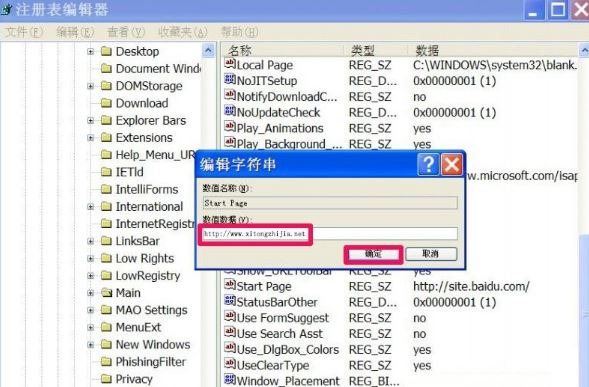Click the 'yes' data of UseClearType
This screenshot has width=589, height=387.
click(422, 366)
